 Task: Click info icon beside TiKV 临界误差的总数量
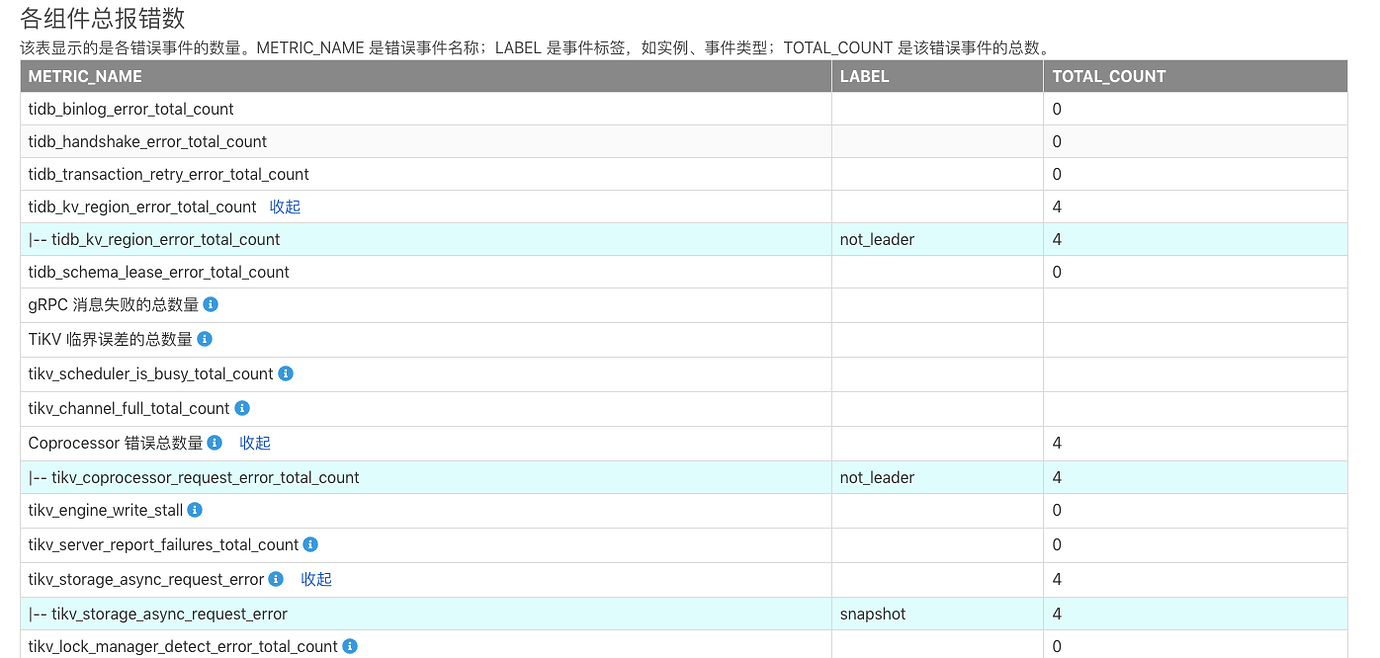click(x=204, y=339)
